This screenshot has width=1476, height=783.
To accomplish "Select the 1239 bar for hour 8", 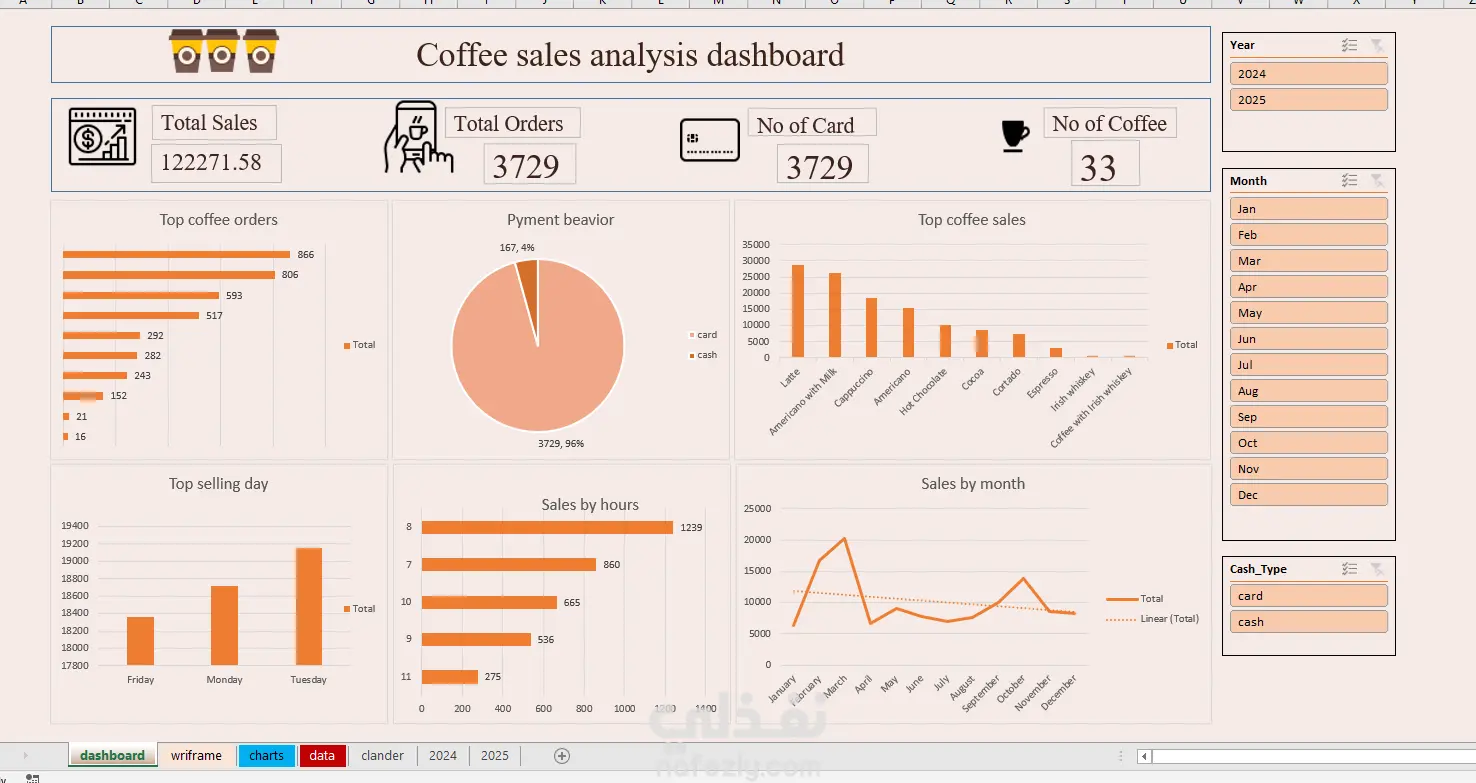I will pyautogui.click(x=547, y=527).
